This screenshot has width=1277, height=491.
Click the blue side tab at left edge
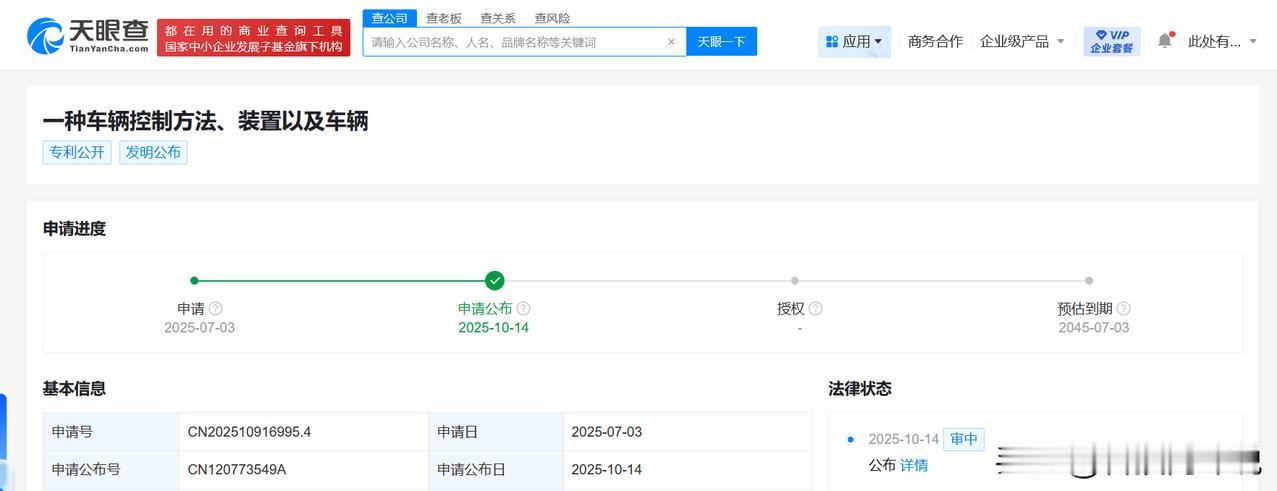[3, 442]
